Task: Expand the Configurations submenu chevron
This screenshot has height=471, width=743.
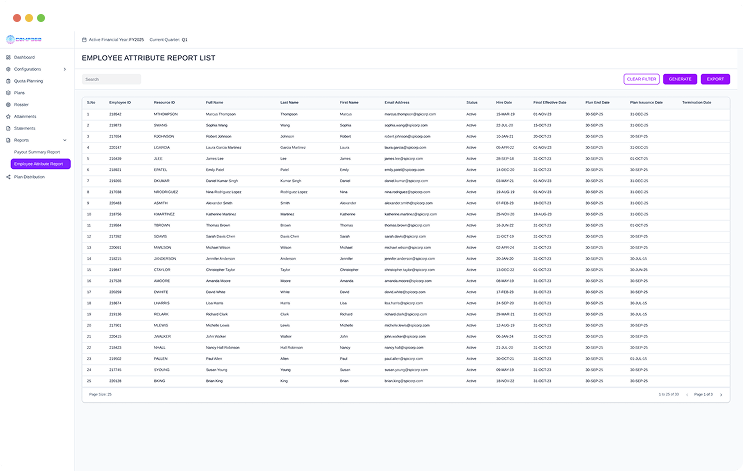Action: (65, 69)
